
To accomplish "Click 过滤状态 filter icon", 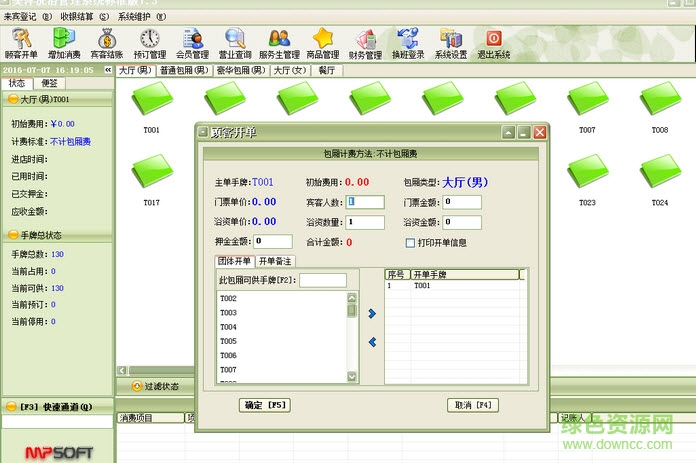I will [137, 386].
